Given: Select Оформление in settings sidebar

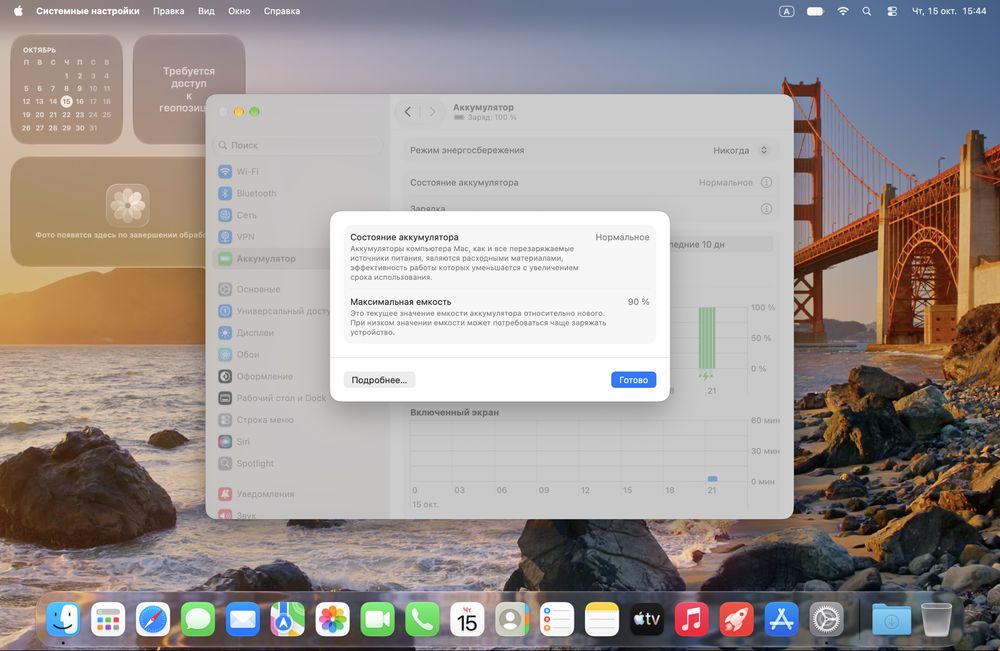Looking at the screenshot, I should [298, 376].
